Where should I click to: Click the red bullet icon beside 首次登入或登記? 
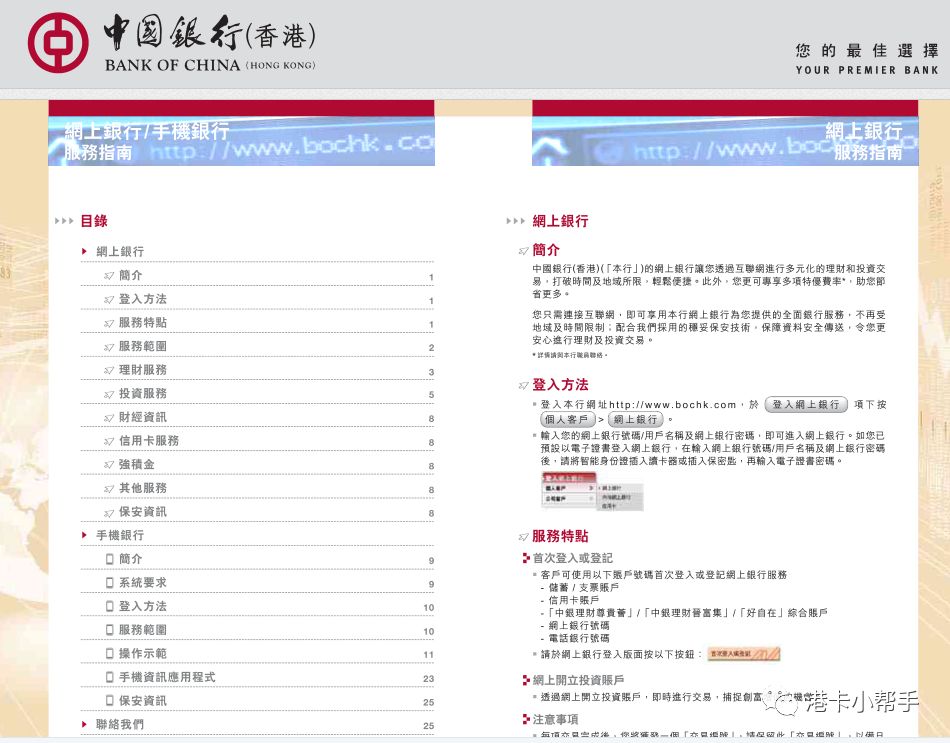[526, 558]
